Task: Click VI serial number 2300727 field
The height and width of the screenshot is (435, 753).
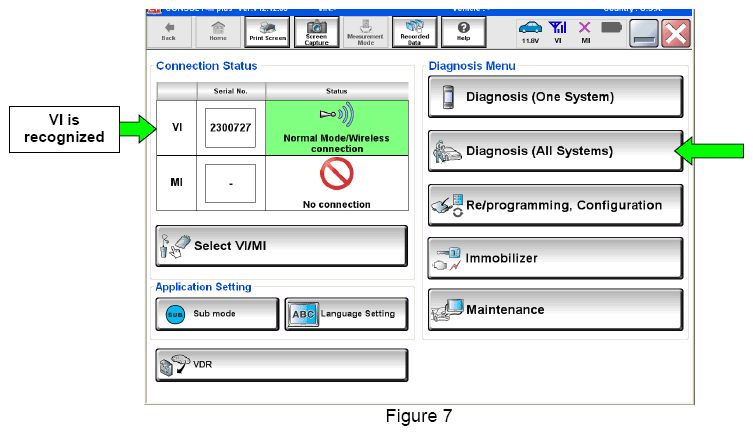Action: (231, 128)
